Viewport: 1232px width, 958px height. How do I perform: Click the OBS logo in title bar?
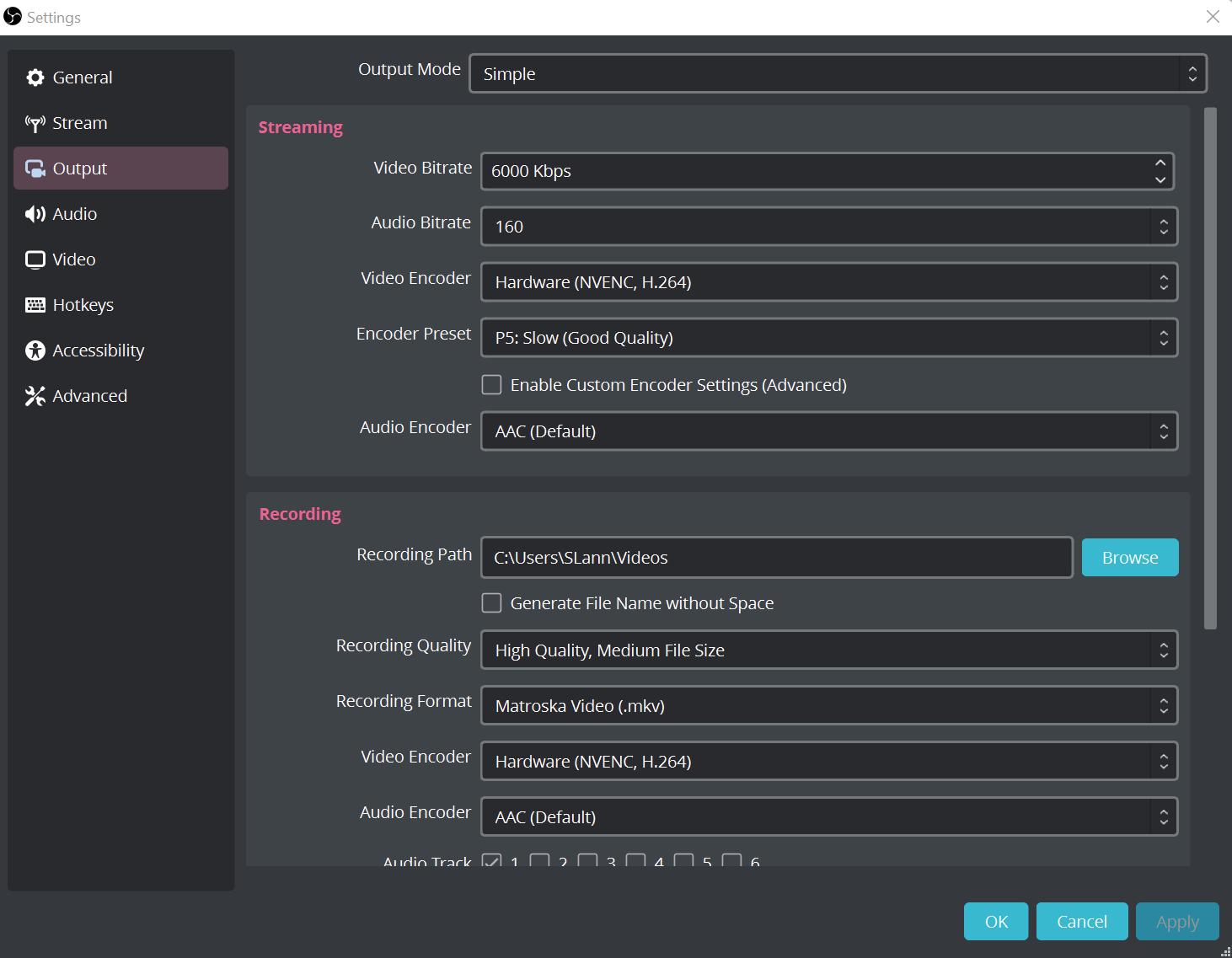pyautogui.click(x=13, y=16)
